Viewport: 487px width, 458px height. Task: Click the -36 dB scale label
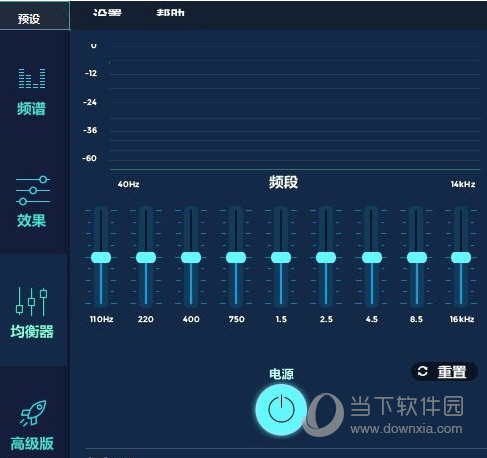tap(90, 130)
